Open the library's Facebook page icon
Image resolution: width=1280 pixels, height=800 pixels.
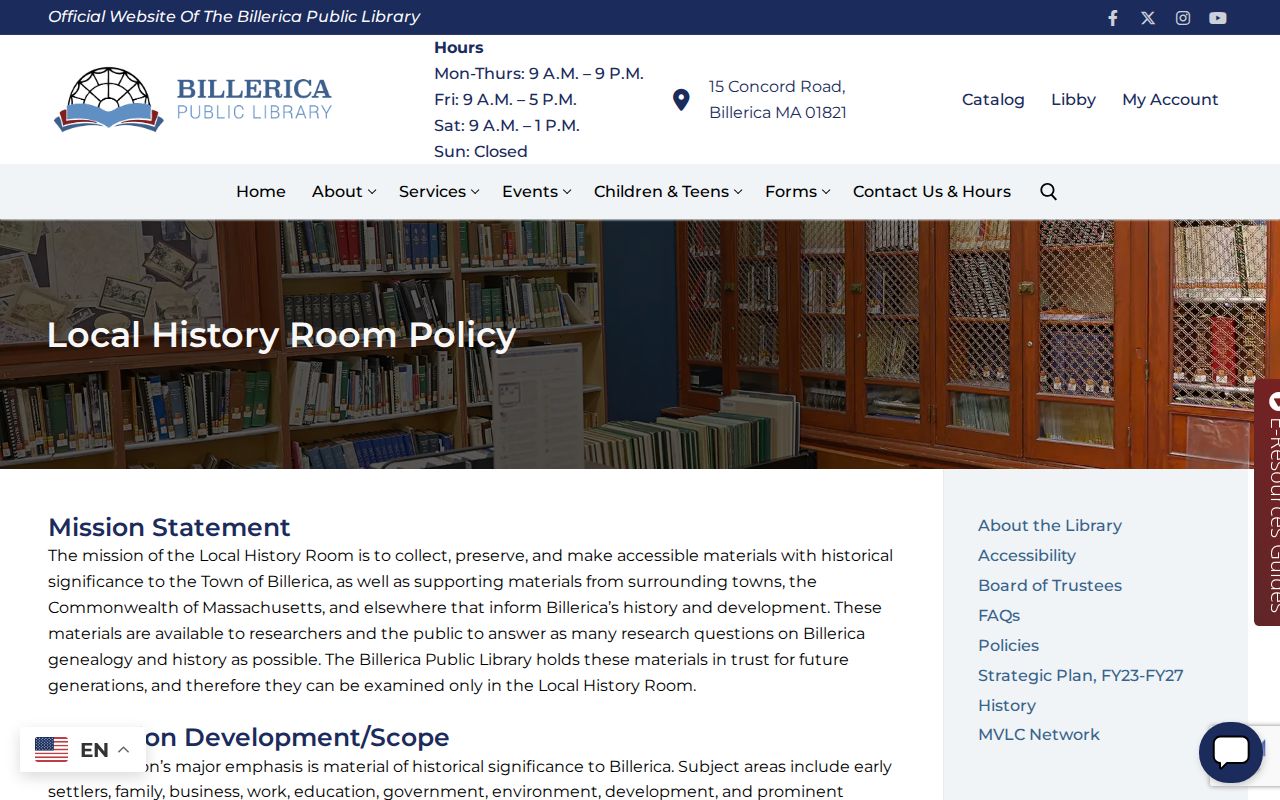[1112, 18]
